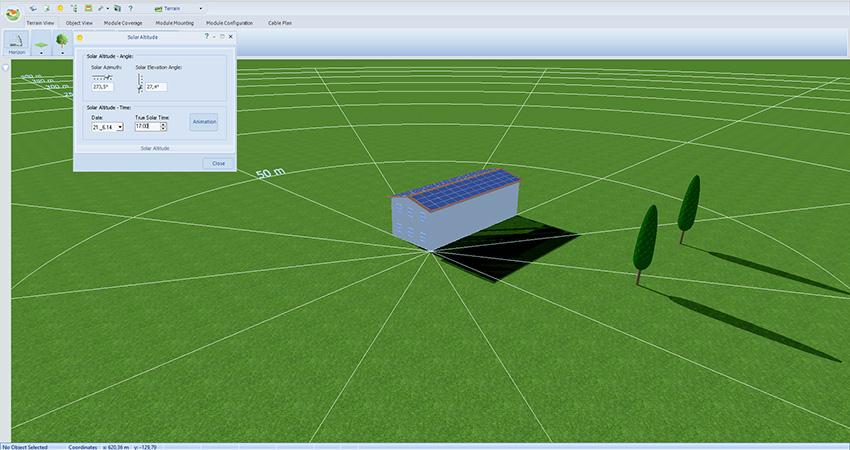Open Module Configuration tab
Image resolution: width=850 pixels, height=450 pixels.
[x=229, y=23]
